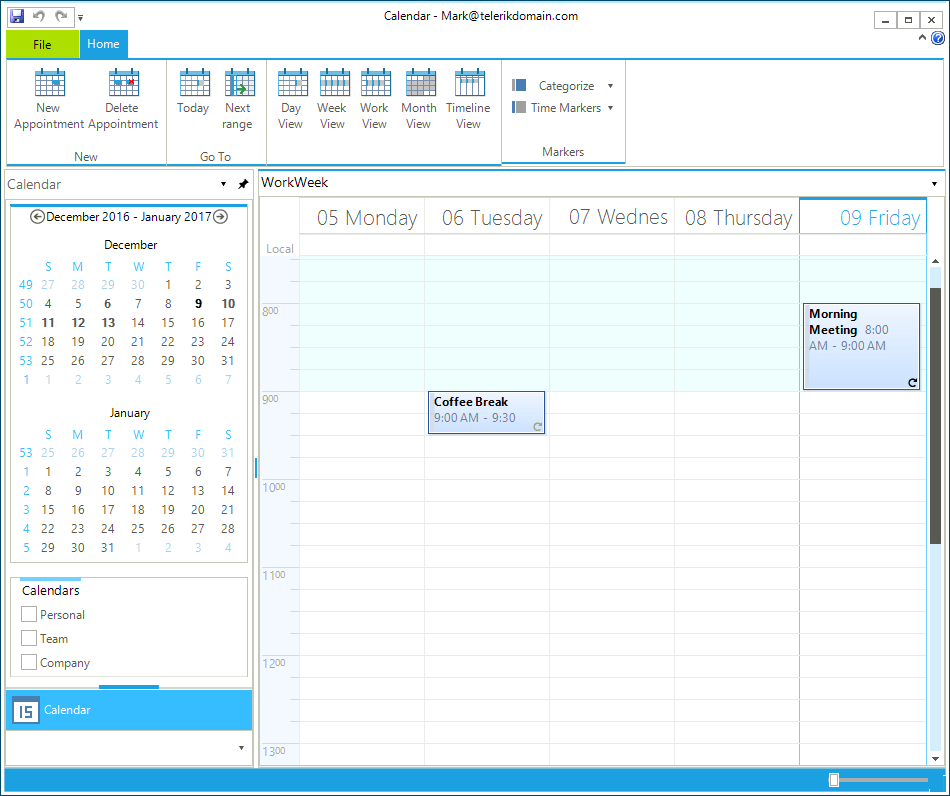Image resolution: width=950 pixels, height=796 pixels.
Task: Click the Local time zone label
Action: pyautogui.click(x=279, y=248)
